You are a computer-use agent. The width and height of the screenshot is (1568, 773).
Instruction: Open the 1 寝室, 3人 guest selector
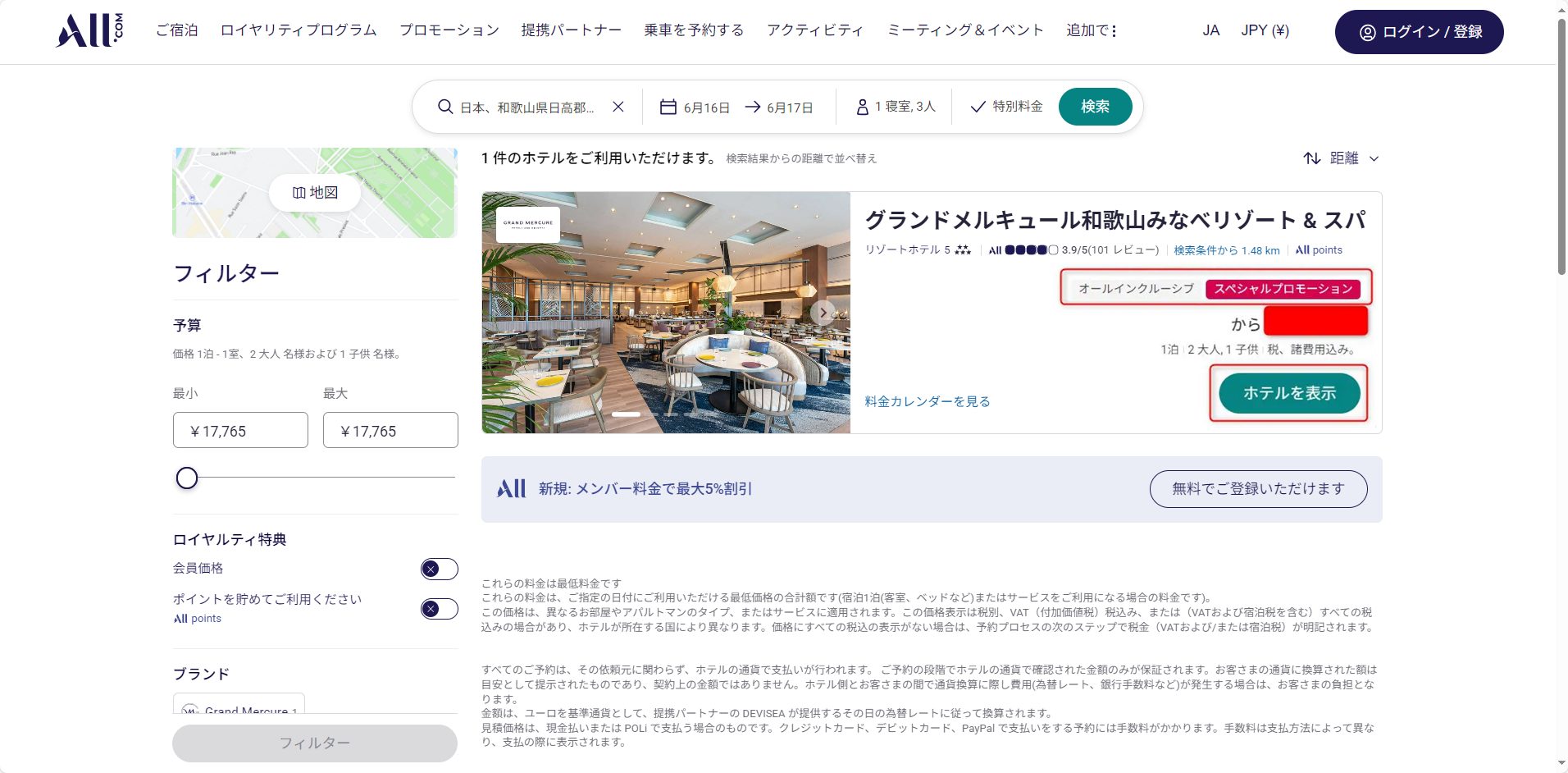[896, 107]
